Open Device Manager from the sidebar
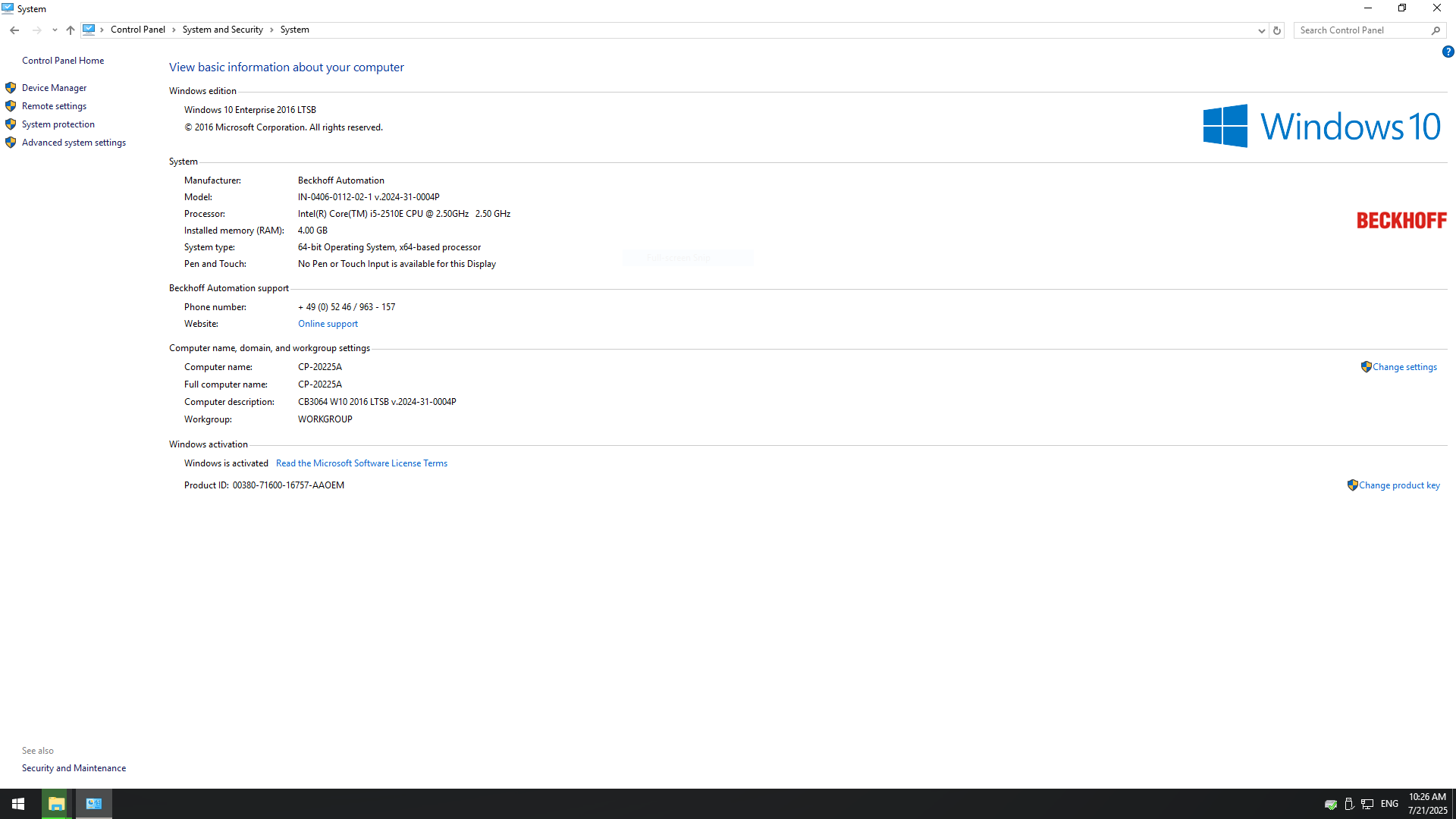This screenshot has height=819, width=1456. click(54, 88)
